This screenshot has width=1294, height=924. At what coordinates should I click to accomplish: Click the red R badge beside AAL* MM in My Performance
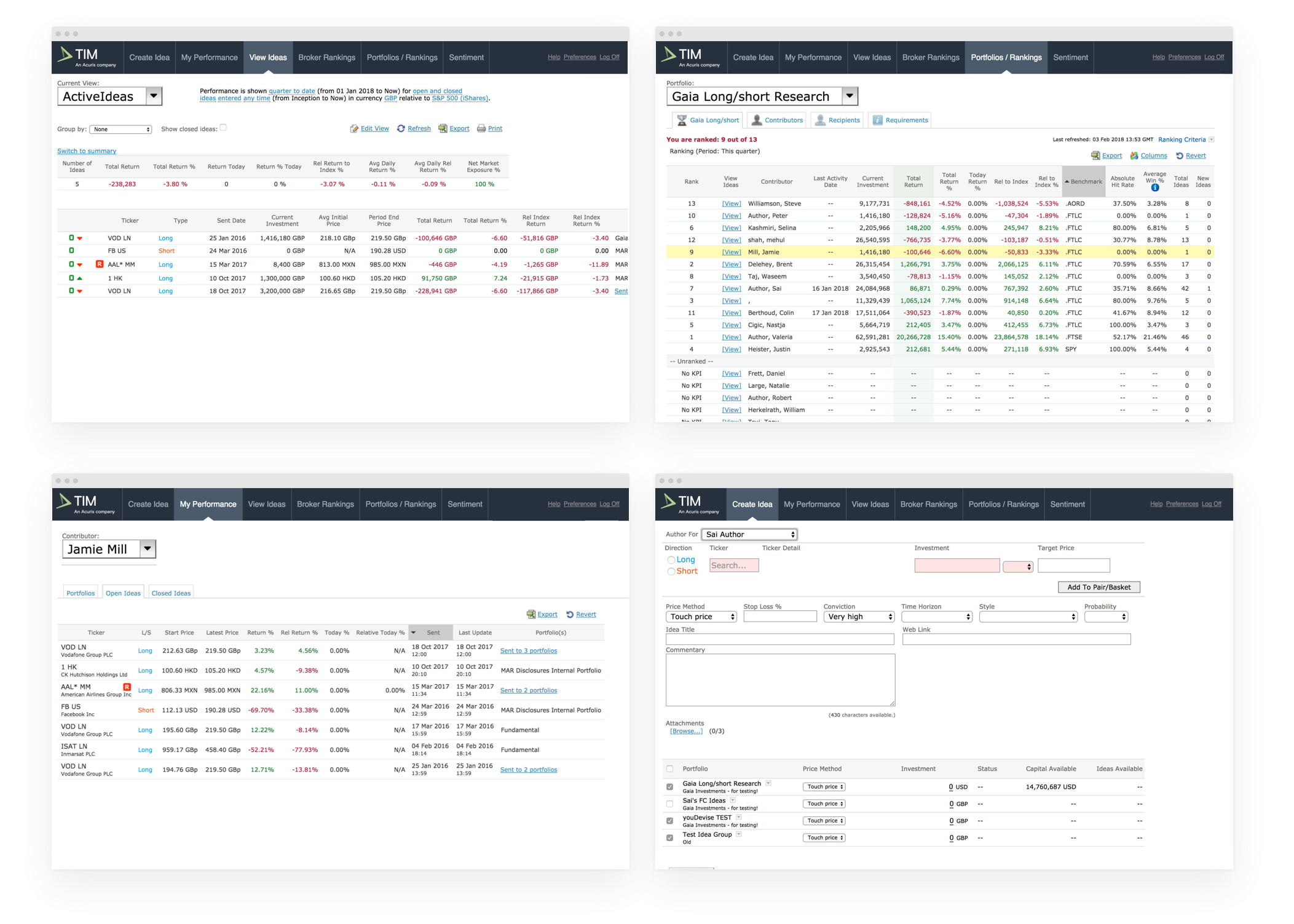pyautogui.click(x=127, y=687)
